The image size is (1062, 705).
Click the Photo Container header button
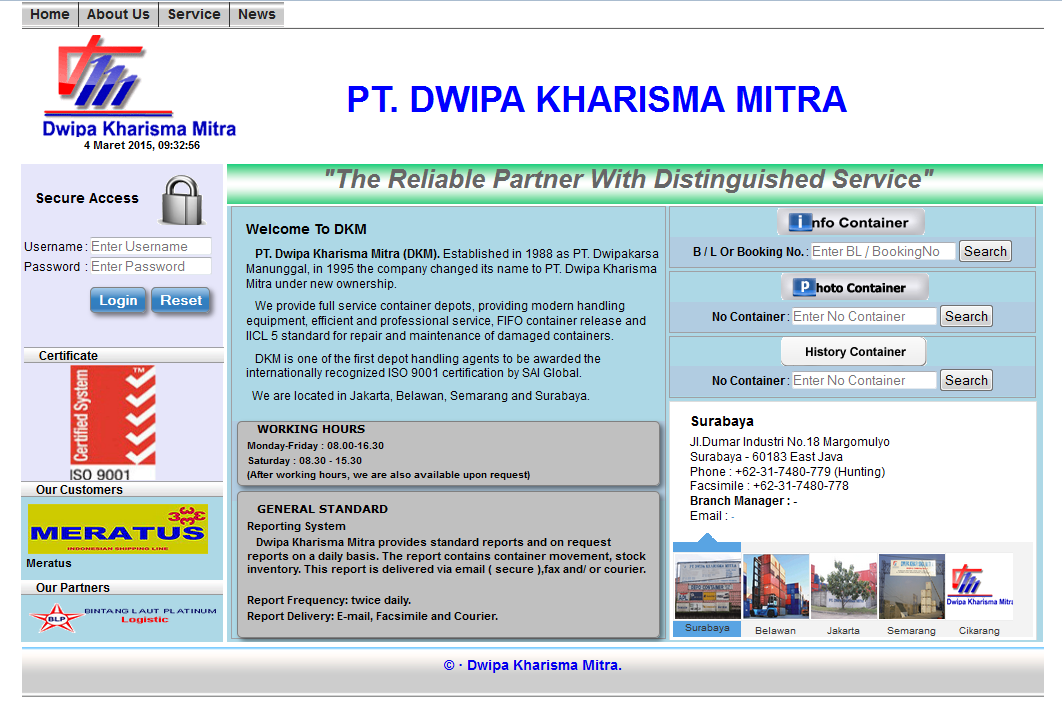pos(855,287)
